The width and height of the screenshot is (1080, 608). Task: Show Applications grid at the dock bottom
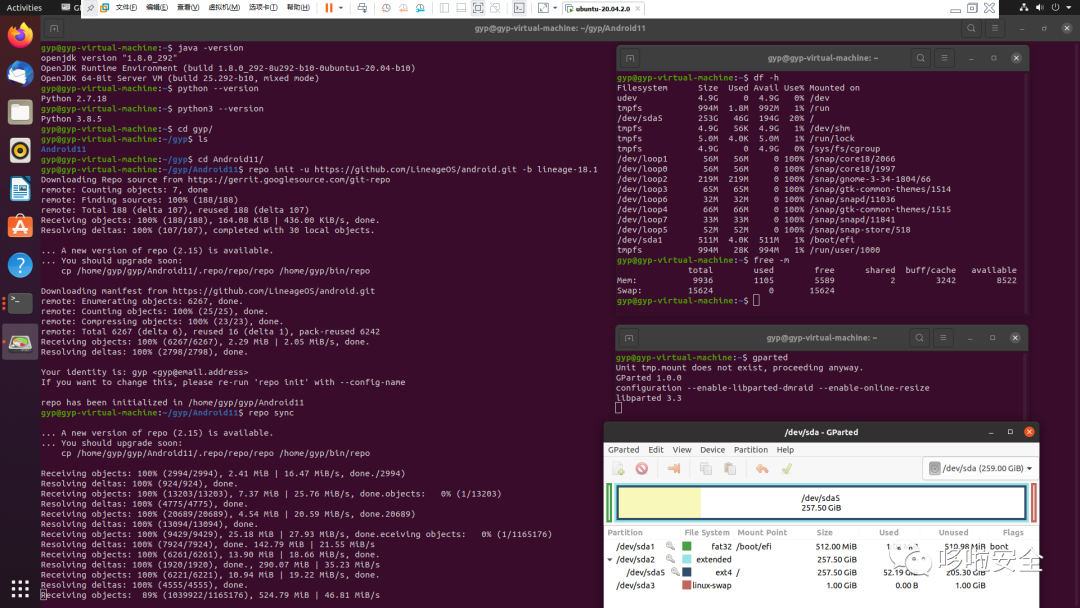coord(20,589)
